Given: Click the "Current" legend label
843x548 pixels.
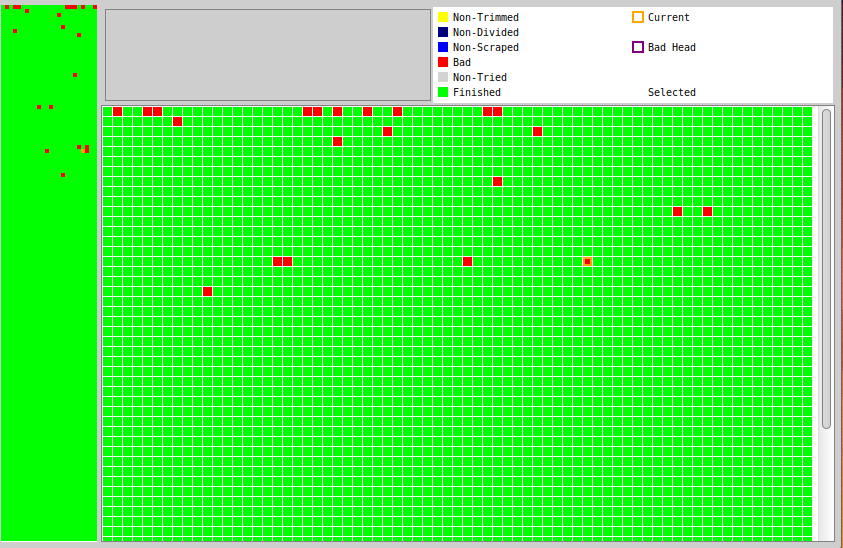Looking at the screenshot, I should point(668,17).
